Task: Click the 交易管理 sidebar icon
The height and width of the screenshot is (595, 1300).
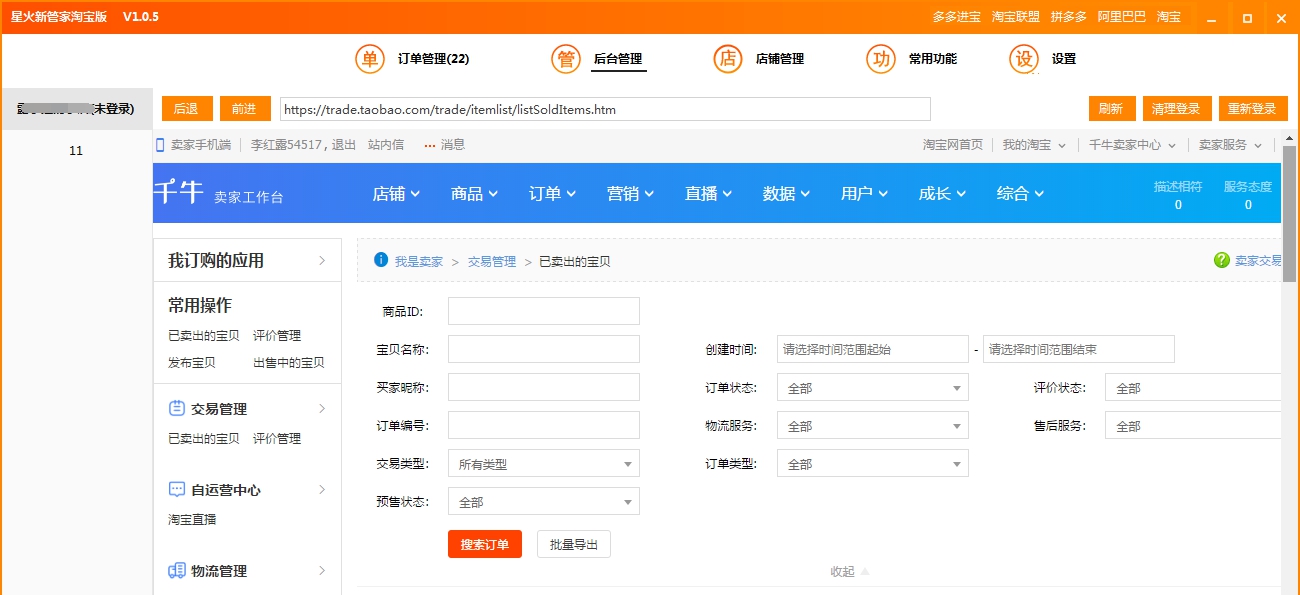Action: [x=178, y=408]
